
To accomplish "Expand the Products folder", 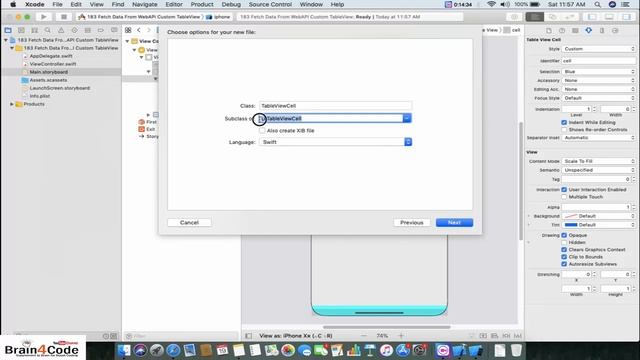I will (x=12, y=104).
